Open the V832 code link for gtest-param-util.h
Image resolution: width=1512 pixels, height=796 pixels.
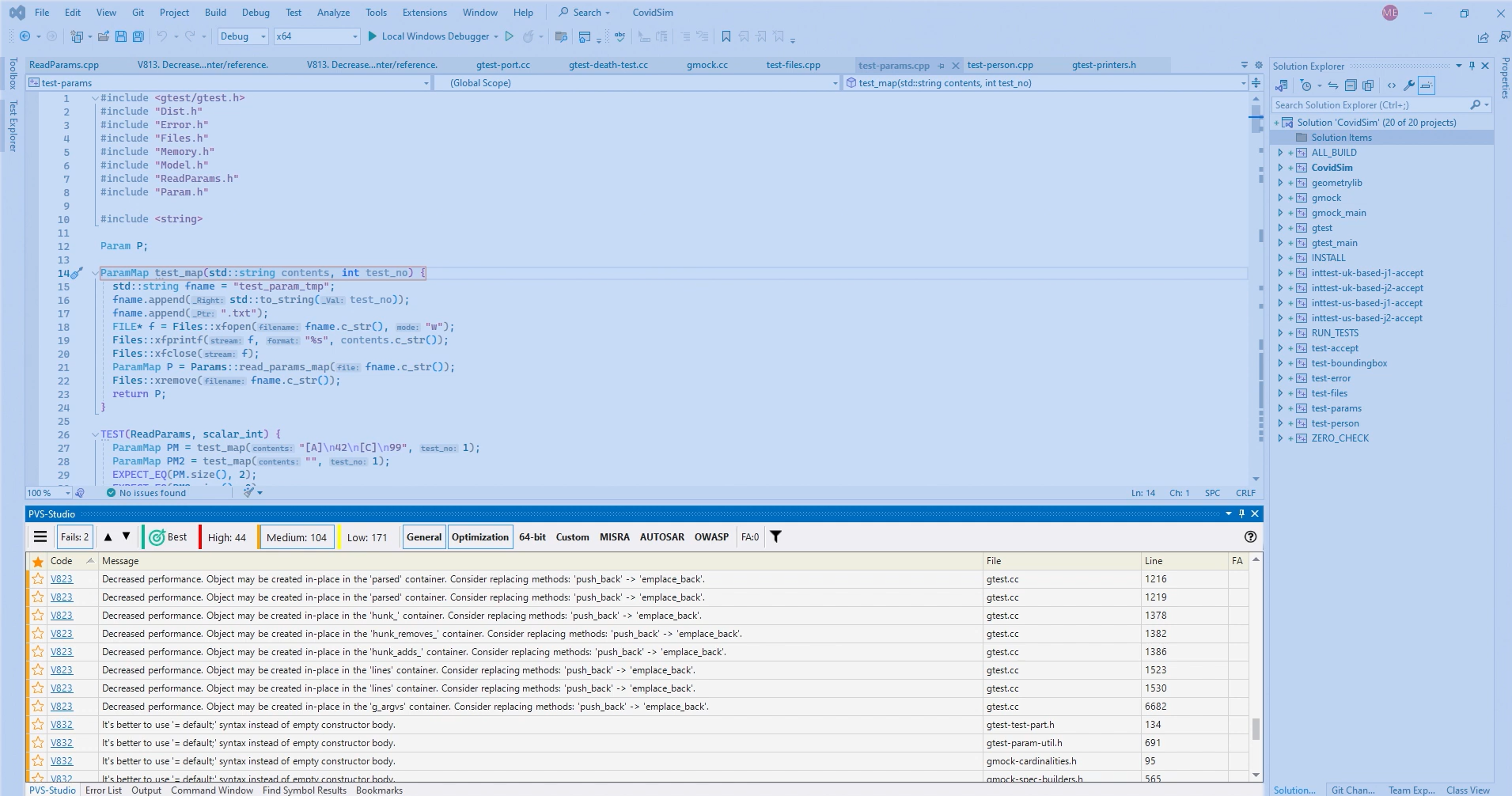(62, 743)
